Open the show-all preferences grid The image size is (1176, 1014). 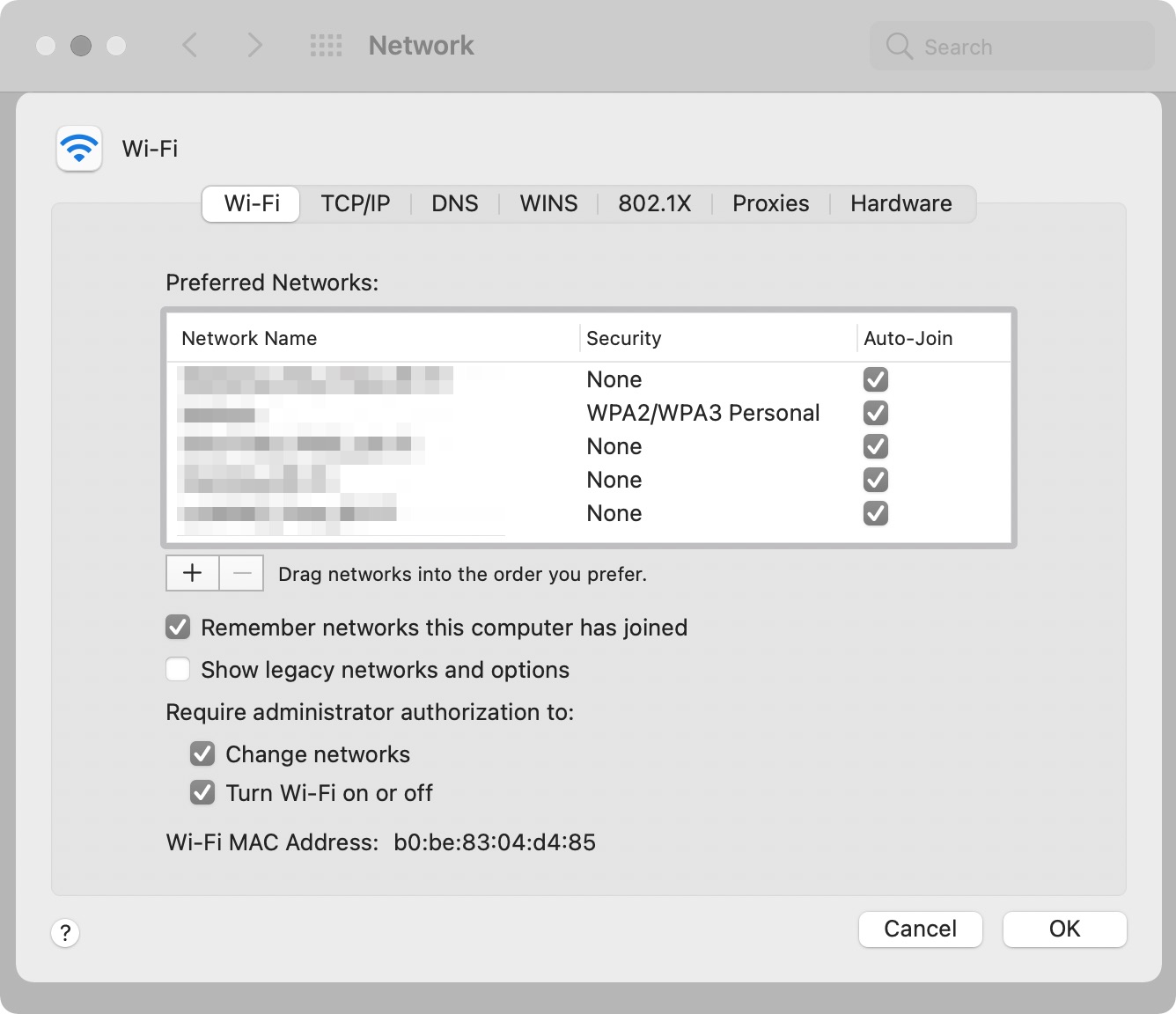(326, 46)
